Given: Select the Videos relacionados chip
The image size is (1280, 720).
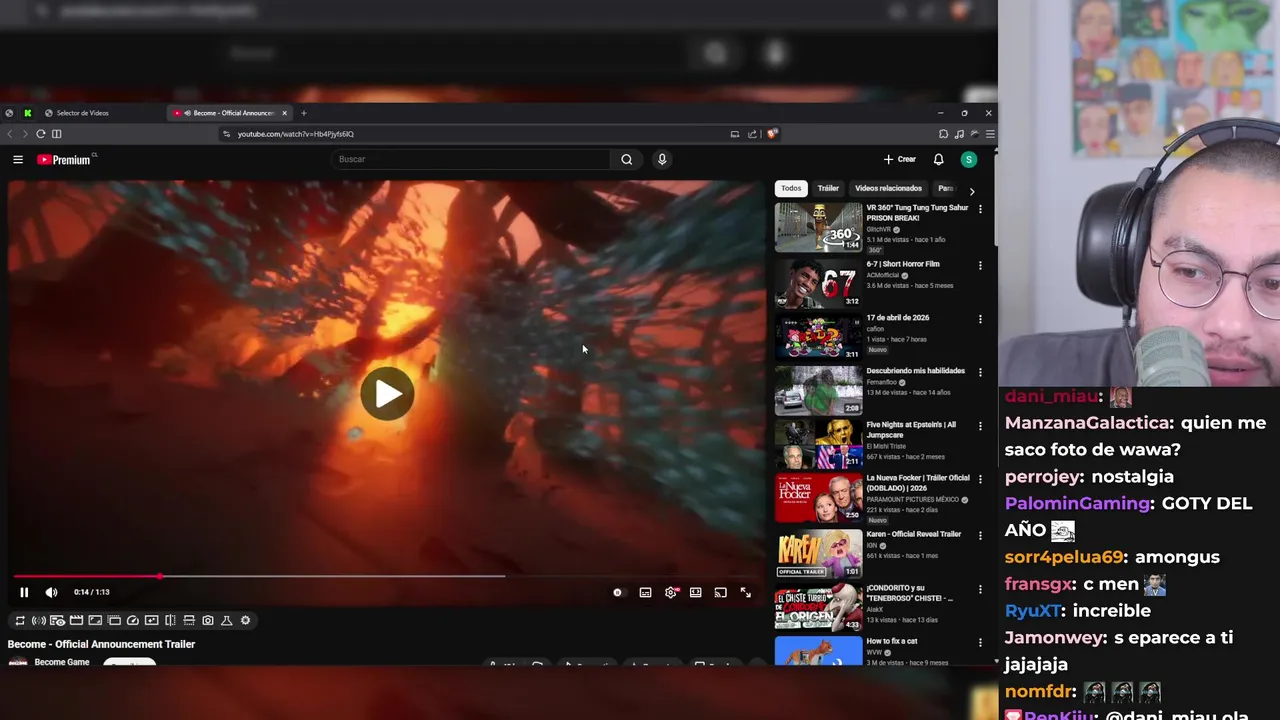Looking at the screenshot, I should coord(888,188).
